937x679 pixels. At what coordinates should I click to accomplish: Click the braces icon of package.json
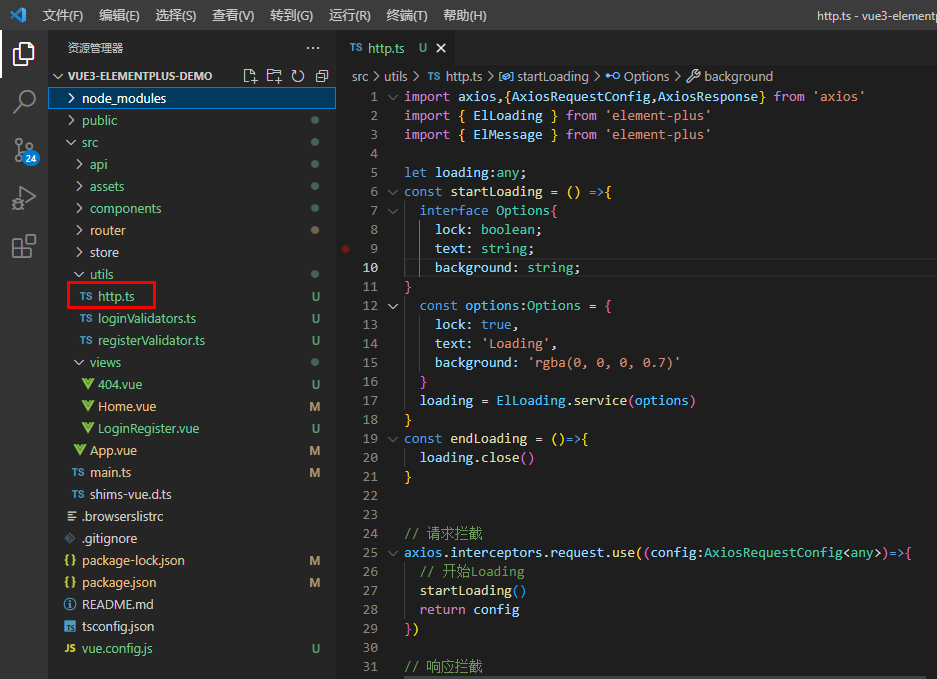click(x=70, y=582)
